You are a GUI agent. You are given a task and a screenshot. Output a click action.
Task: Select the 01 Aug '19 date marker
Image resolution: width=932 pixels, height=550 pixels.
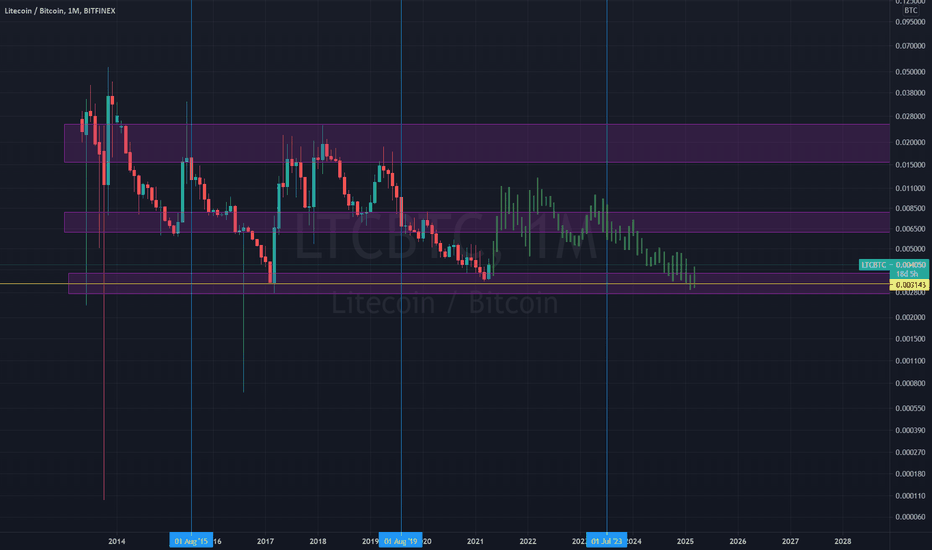[x=401, y=541]
